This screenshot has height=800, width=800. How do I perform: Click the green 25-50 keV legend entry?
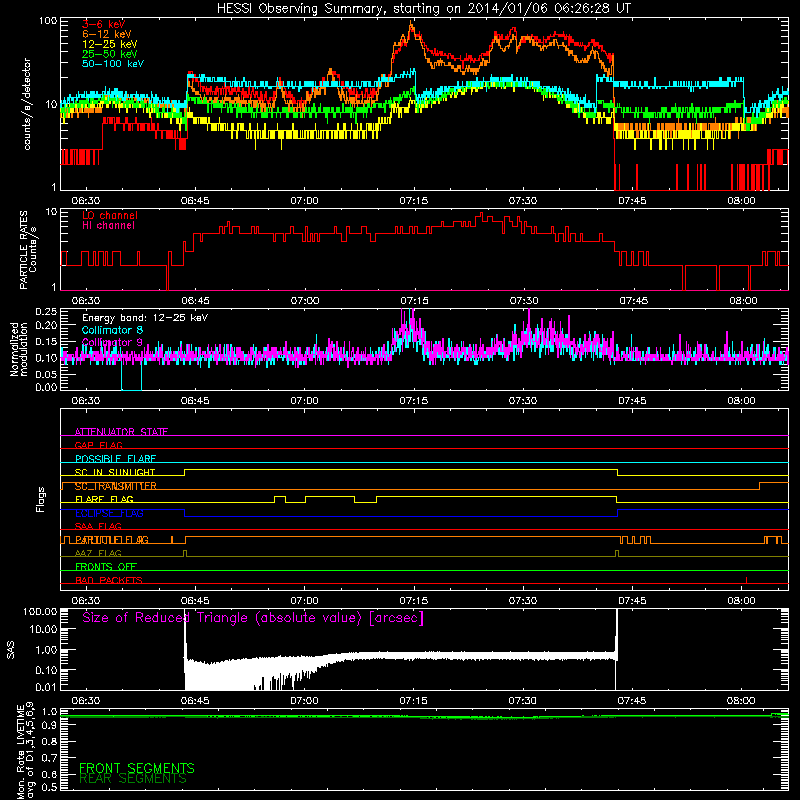[110, 54]
